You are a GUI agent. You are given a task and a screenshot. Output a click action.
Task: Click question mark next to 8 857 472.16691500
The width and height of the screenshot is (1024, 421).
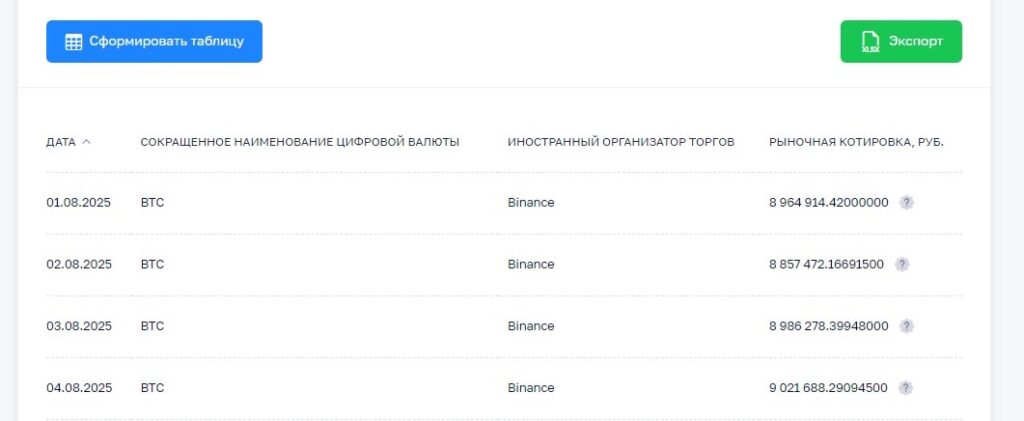(x=901, y=264)
